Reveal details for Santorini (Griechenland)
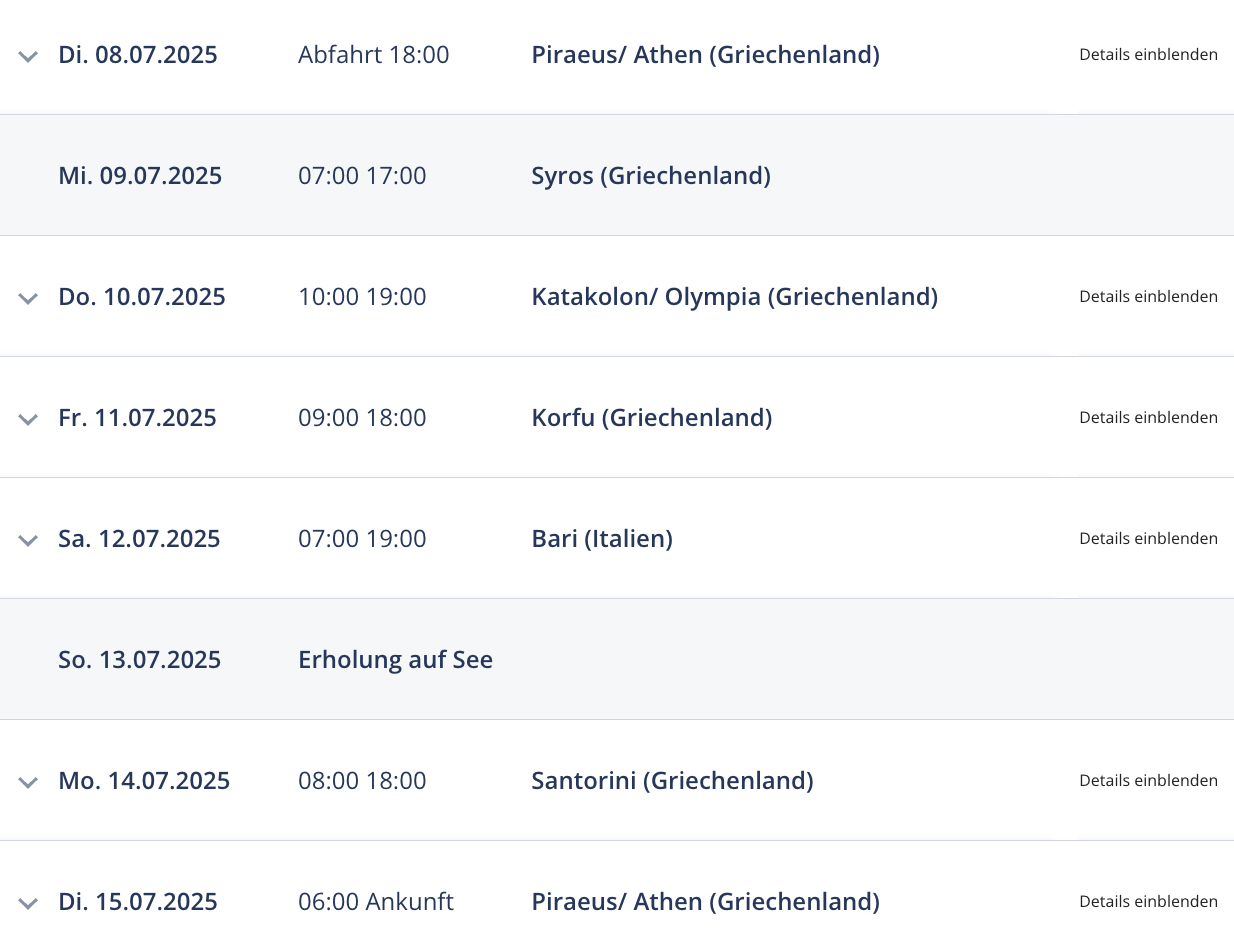Viewport: 1234px width, 932px height. (x=1148, y=781)
